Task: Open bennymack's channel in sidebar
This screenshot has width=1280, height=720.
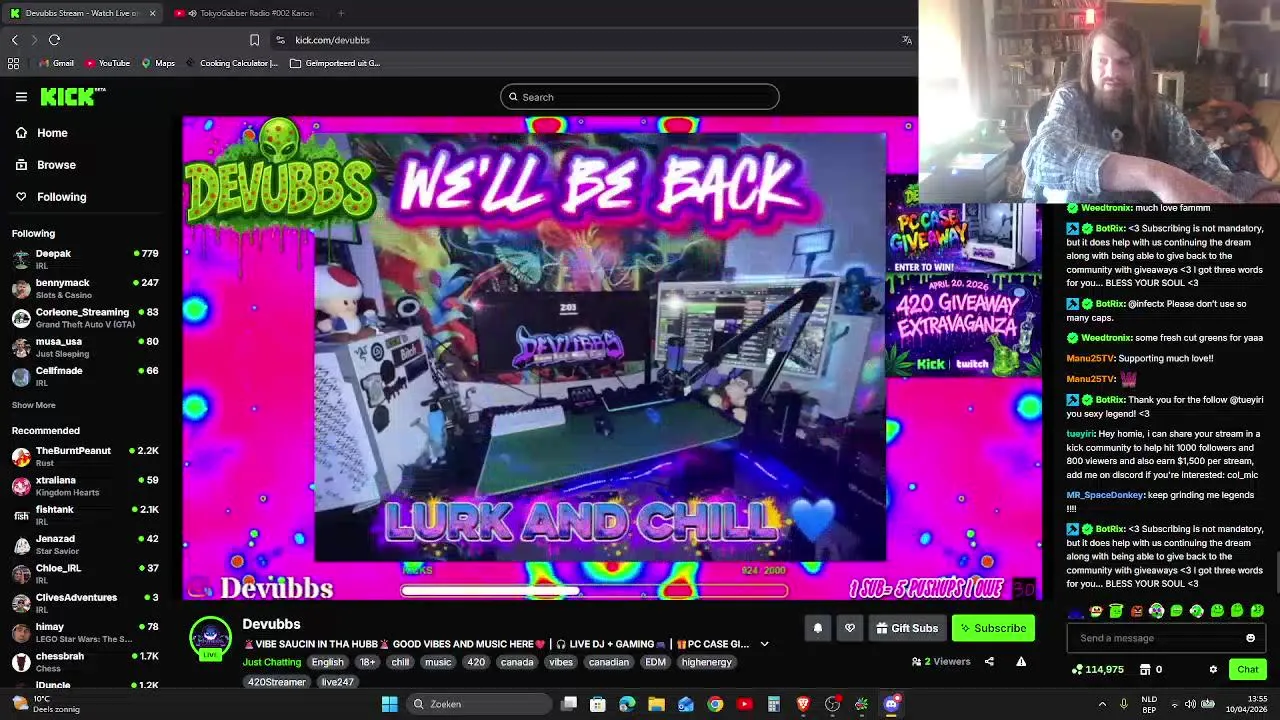Action: pyautogui.click(x=85, y=288)
